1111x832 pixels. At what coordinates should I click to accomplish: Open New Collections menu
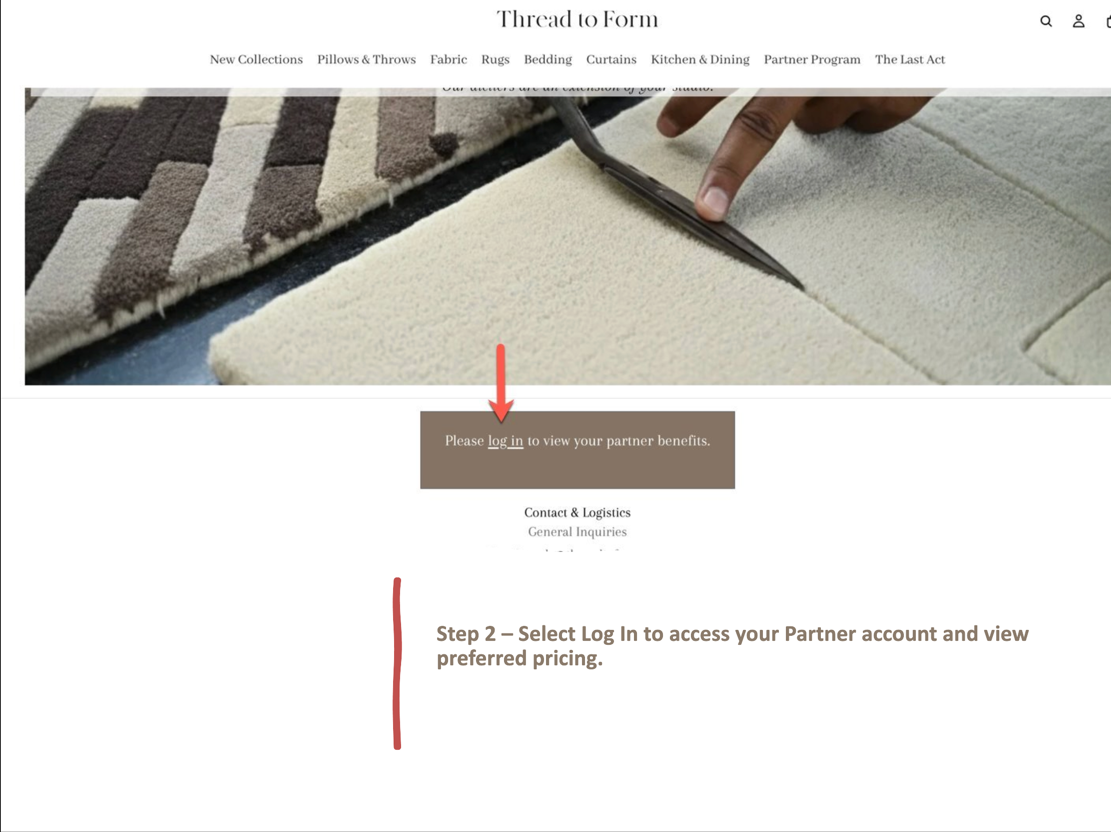pos(256,60)
